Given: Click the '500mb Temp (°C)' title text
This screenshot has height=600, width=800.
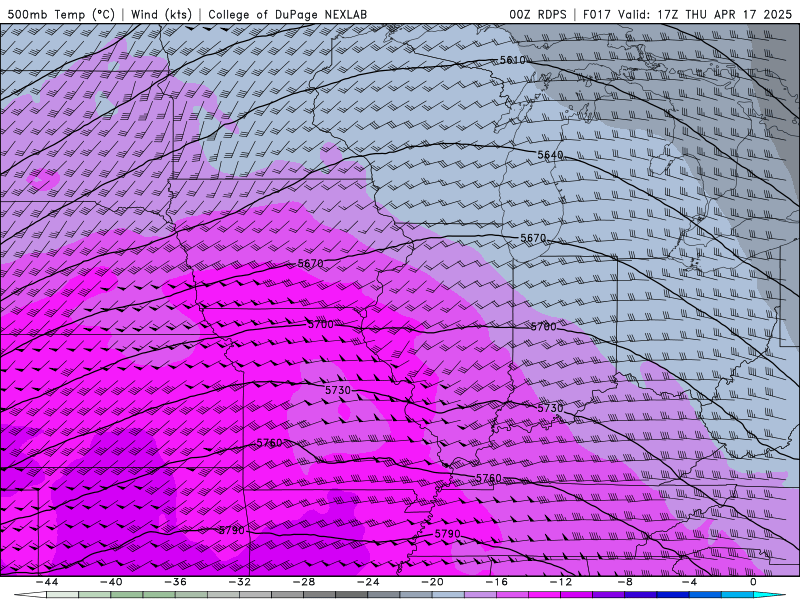Looking at the screenshot, I should [61, 14].
